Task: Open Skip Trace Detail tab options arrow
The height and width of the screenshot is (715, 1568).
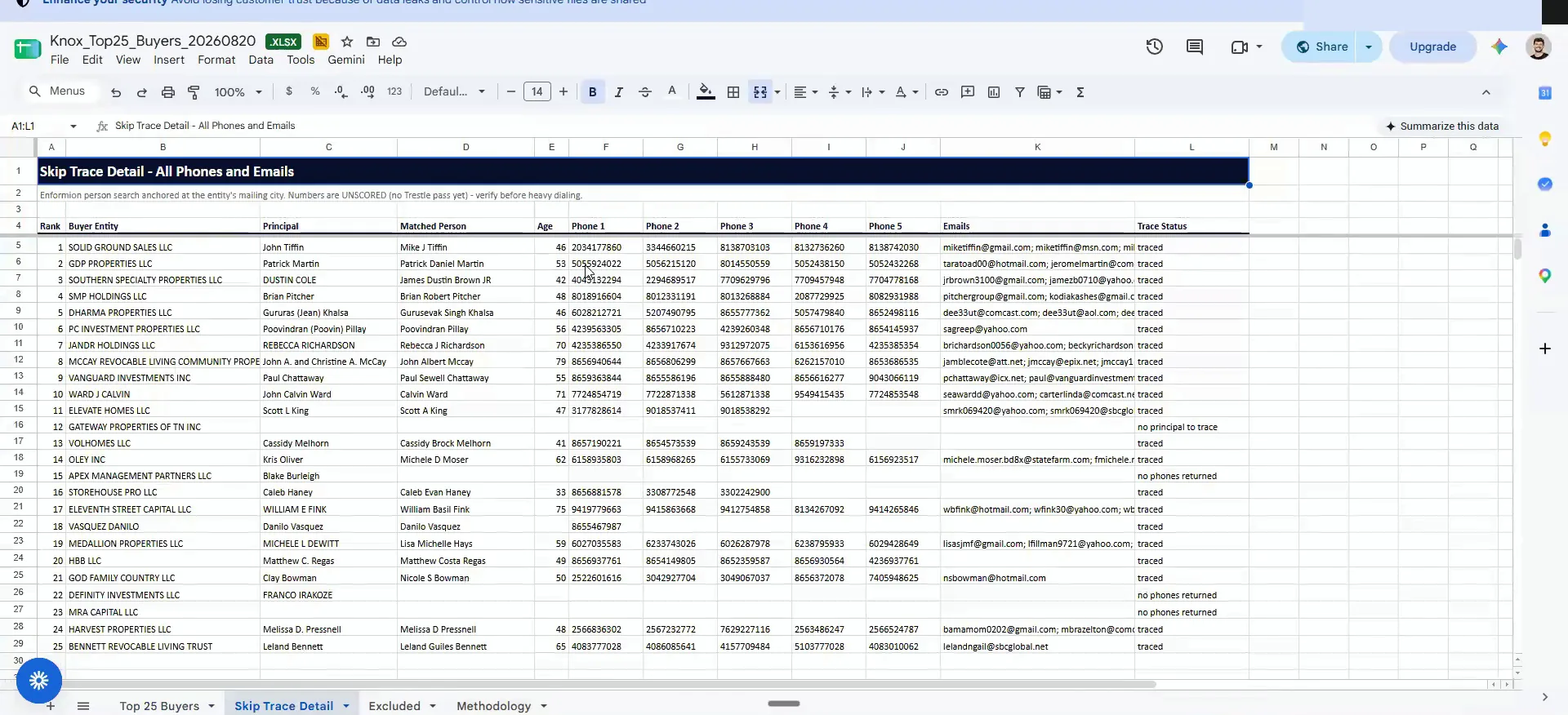Action: (346, 706)
